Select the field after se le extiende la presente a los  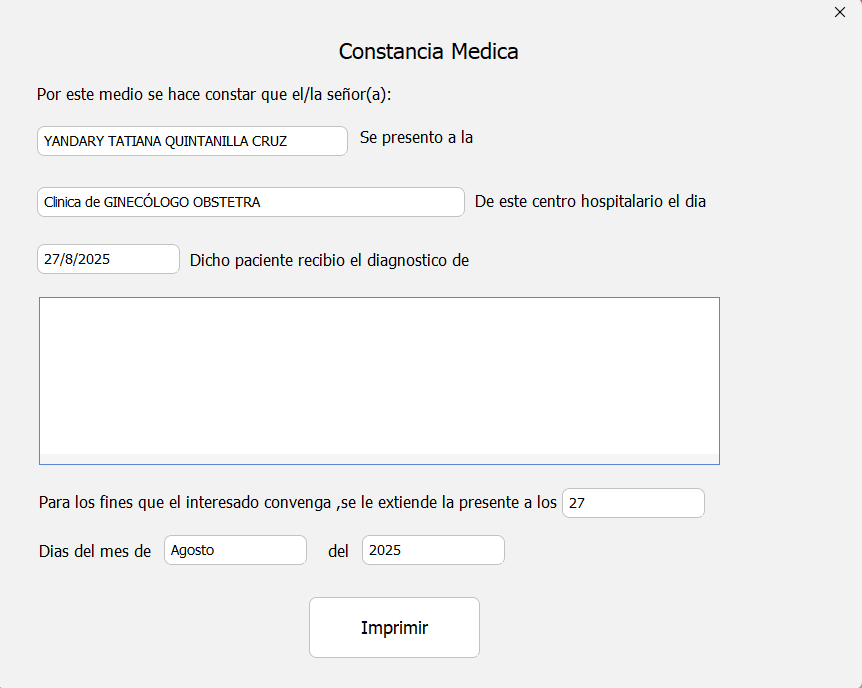point(633,503)
